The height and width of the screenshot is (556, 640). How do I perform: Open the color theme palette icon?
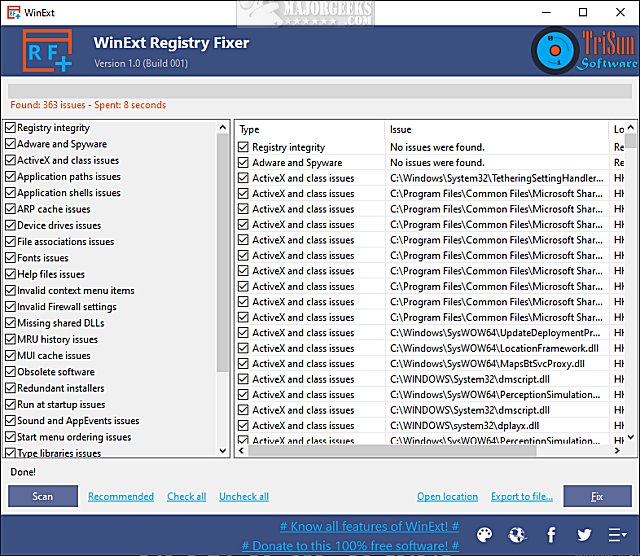(484, 535)
